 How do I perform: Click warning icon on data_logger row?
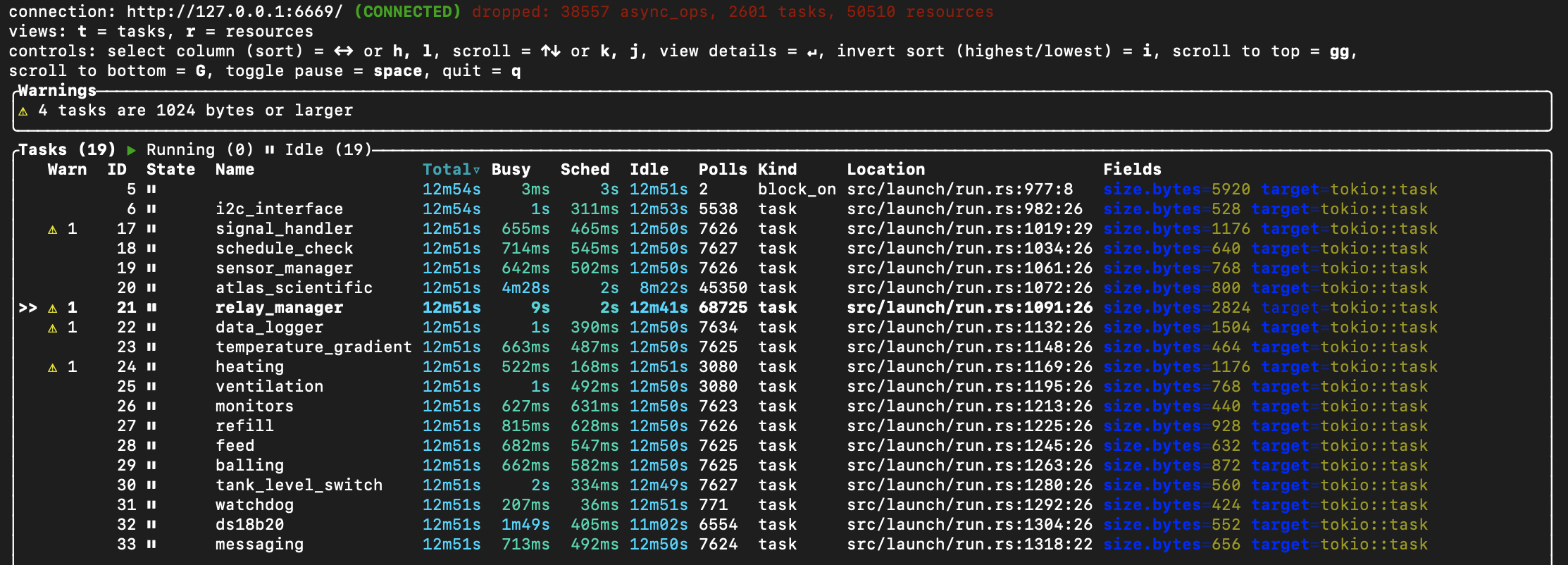[52, 328]
